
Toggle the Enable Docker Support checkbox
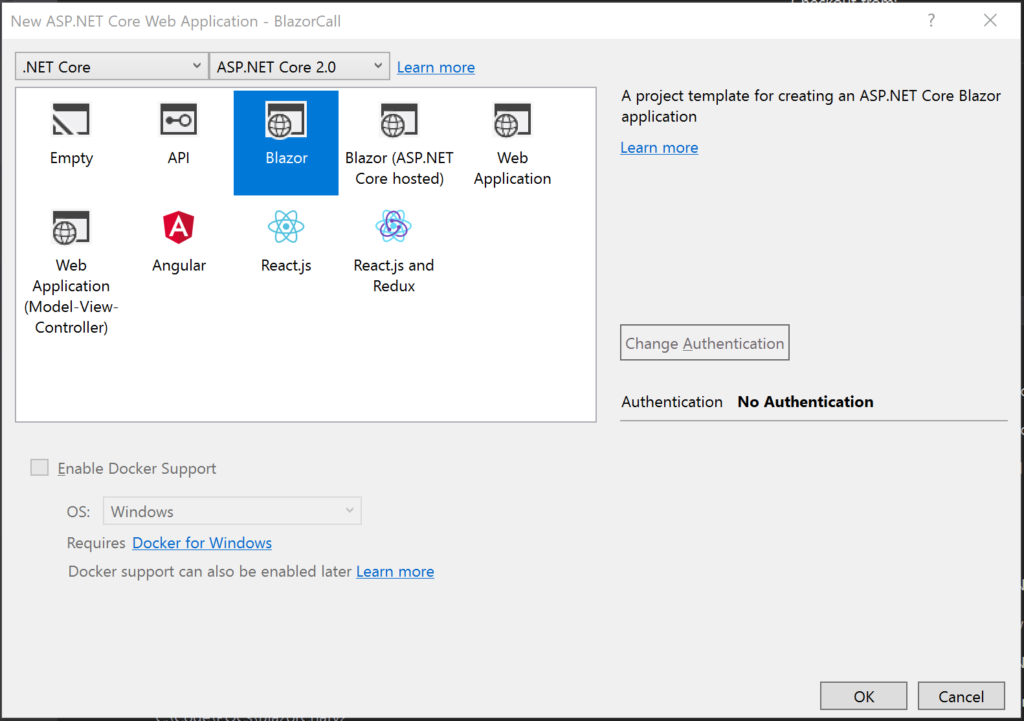pos(40,468)
